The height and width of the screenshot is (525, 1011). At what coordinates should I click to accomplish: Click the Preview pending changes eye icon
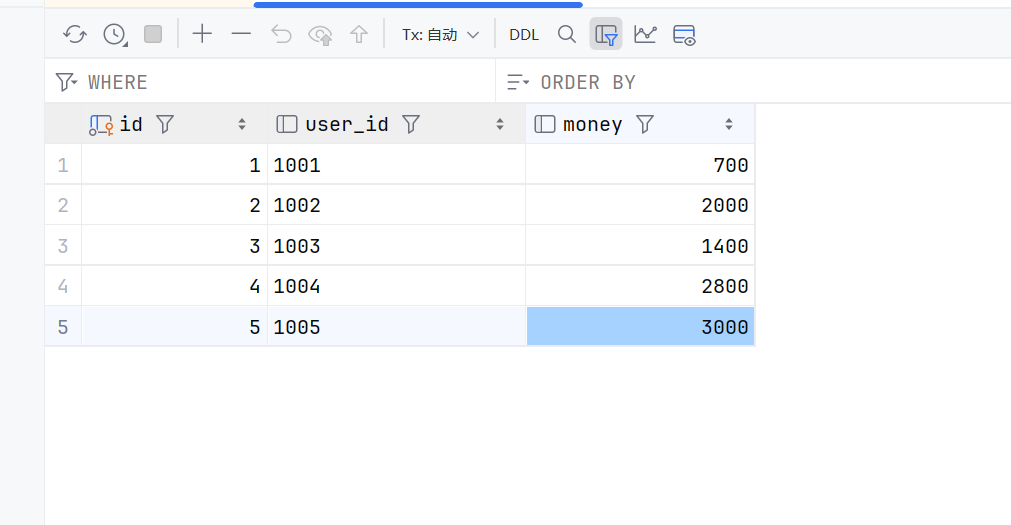pos(320,34)
